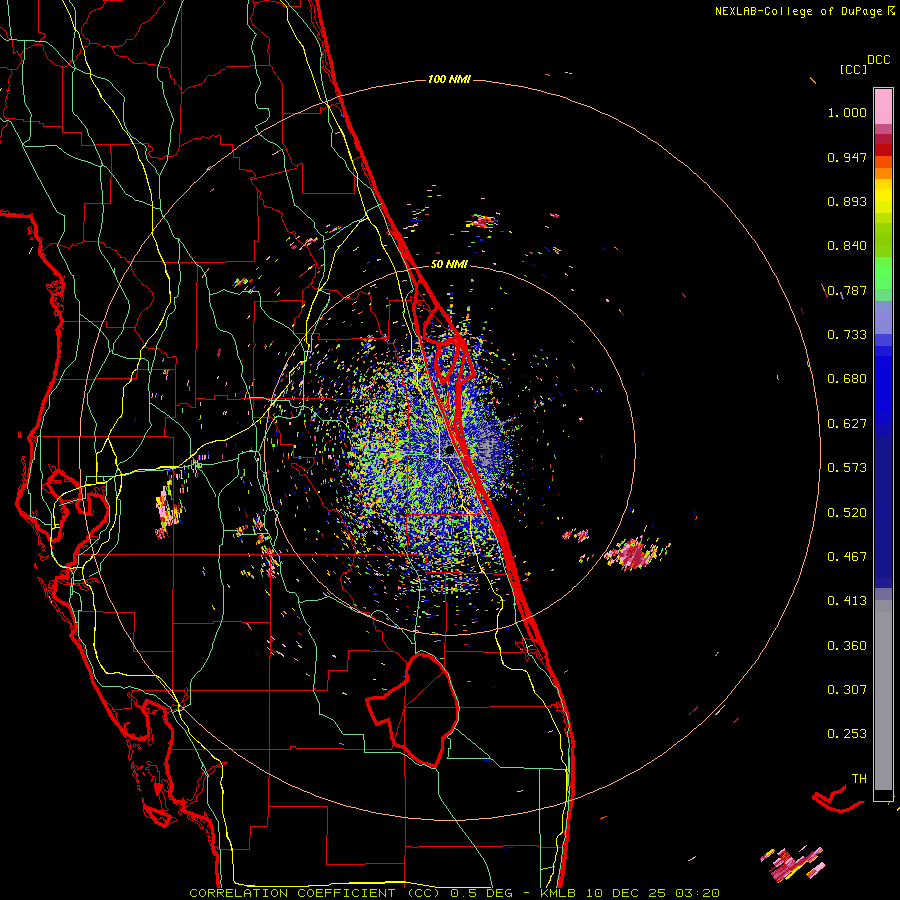Click the 0.520 scale value

click(847, 513)
